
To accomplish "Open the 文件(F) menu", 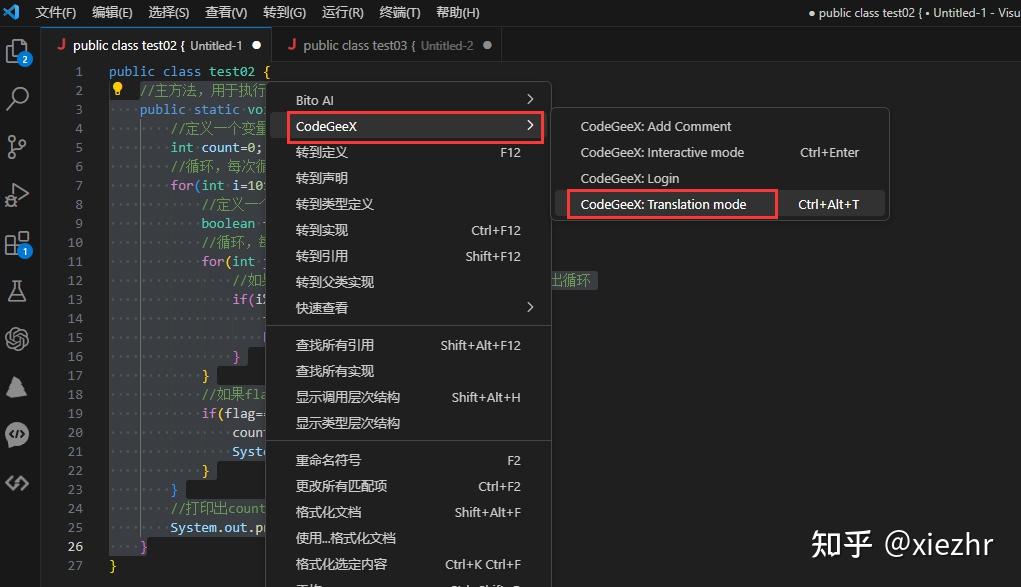I will click(55, 12).
